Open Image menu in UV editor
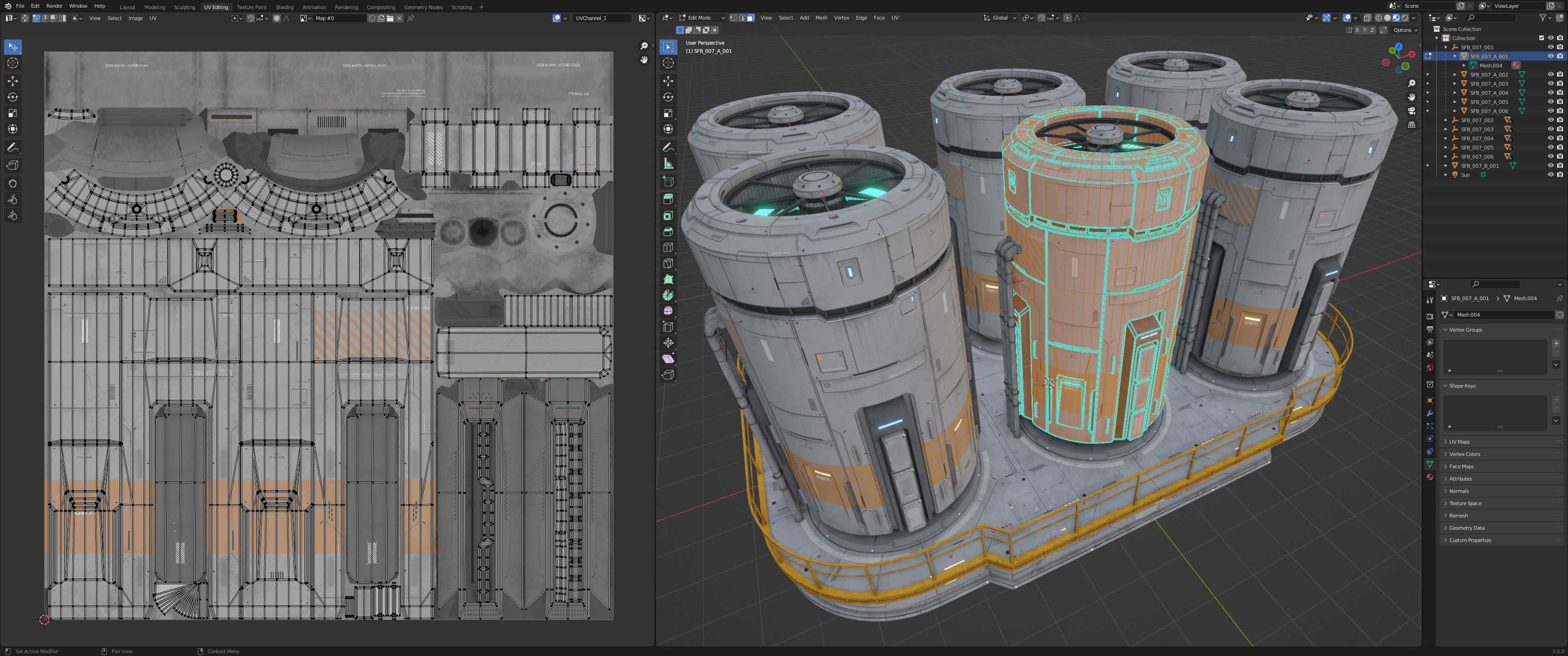Image resolution: width=1568 pixels, height=656 pixels. coord(136,18)
